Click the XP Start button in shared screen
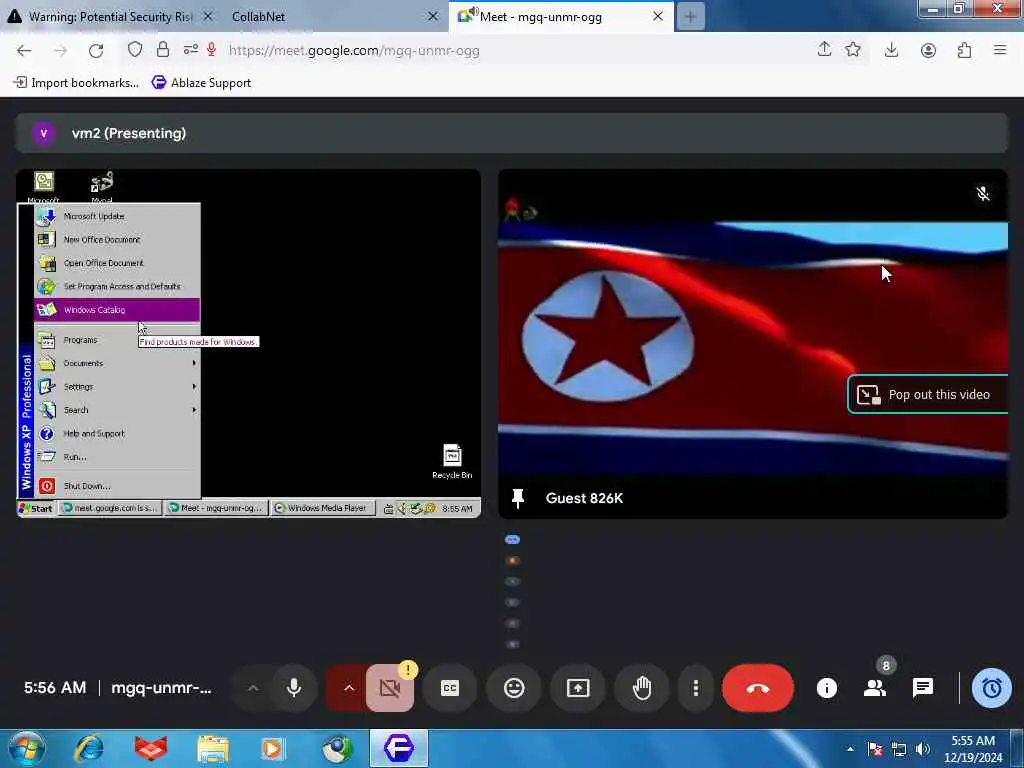1024x768 pixels. 37,508
